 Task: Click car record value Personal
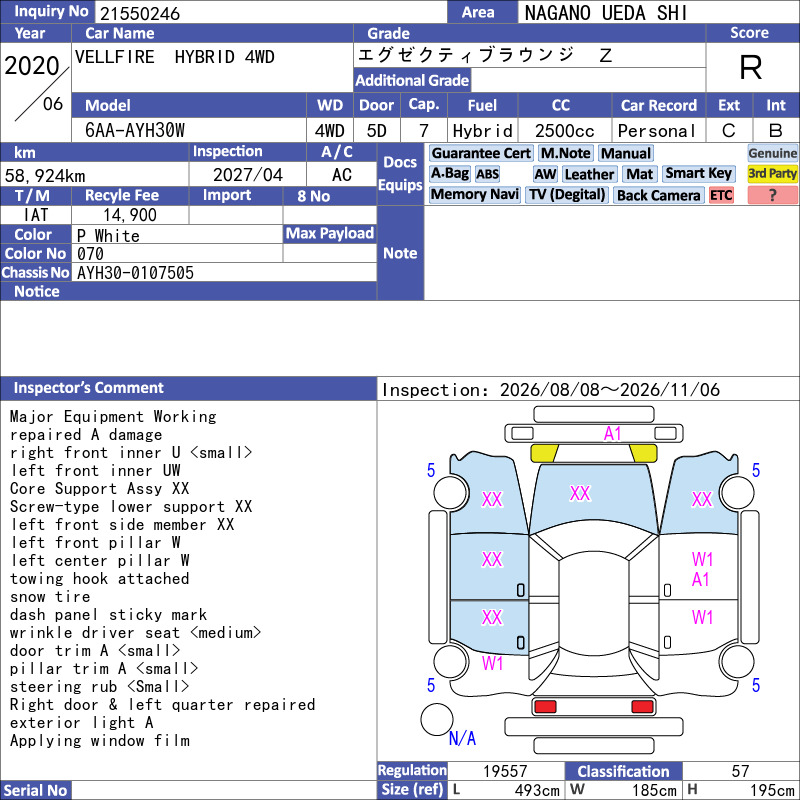(656, 131)
